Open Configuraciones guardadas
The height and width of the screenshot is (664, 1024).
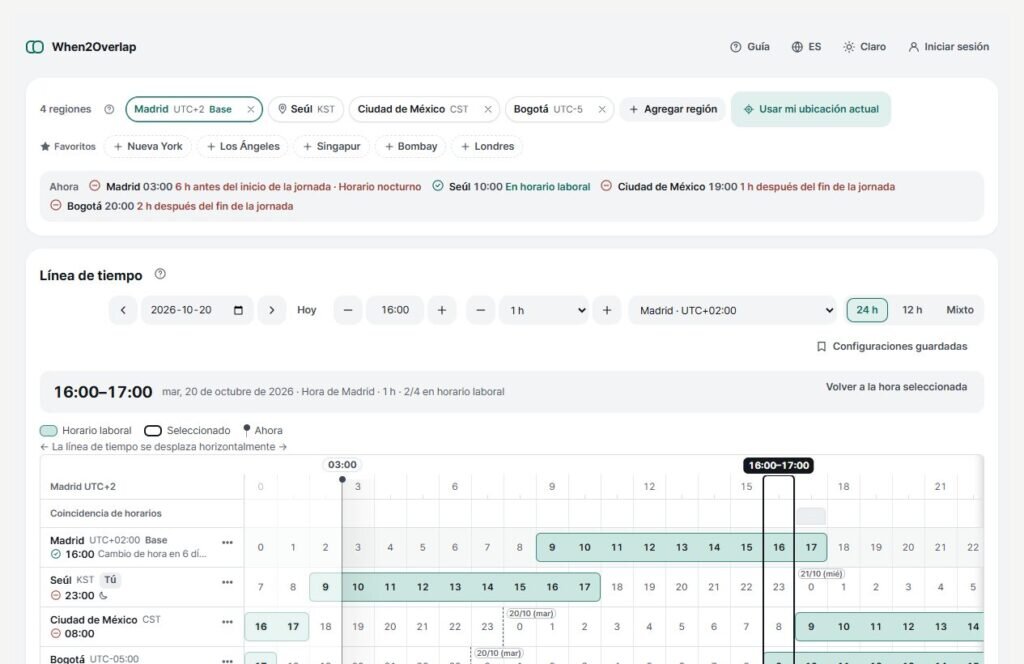click(x=892, y=346)
